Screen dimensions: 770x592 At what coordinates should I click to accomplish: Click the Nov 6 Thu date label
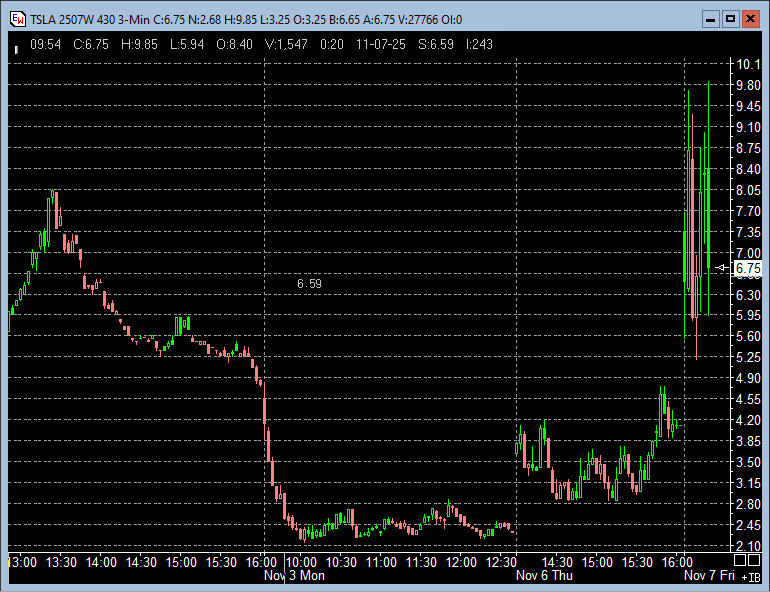544,576
